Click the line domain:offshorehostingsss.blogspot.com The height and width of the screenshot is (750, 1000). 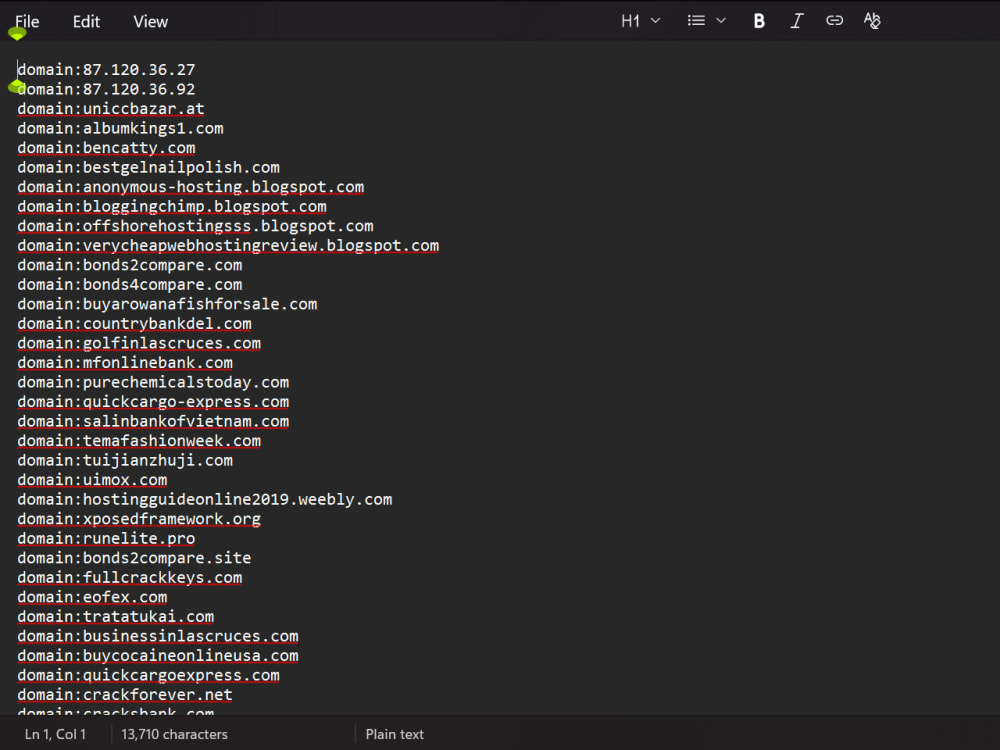(195, 226)
